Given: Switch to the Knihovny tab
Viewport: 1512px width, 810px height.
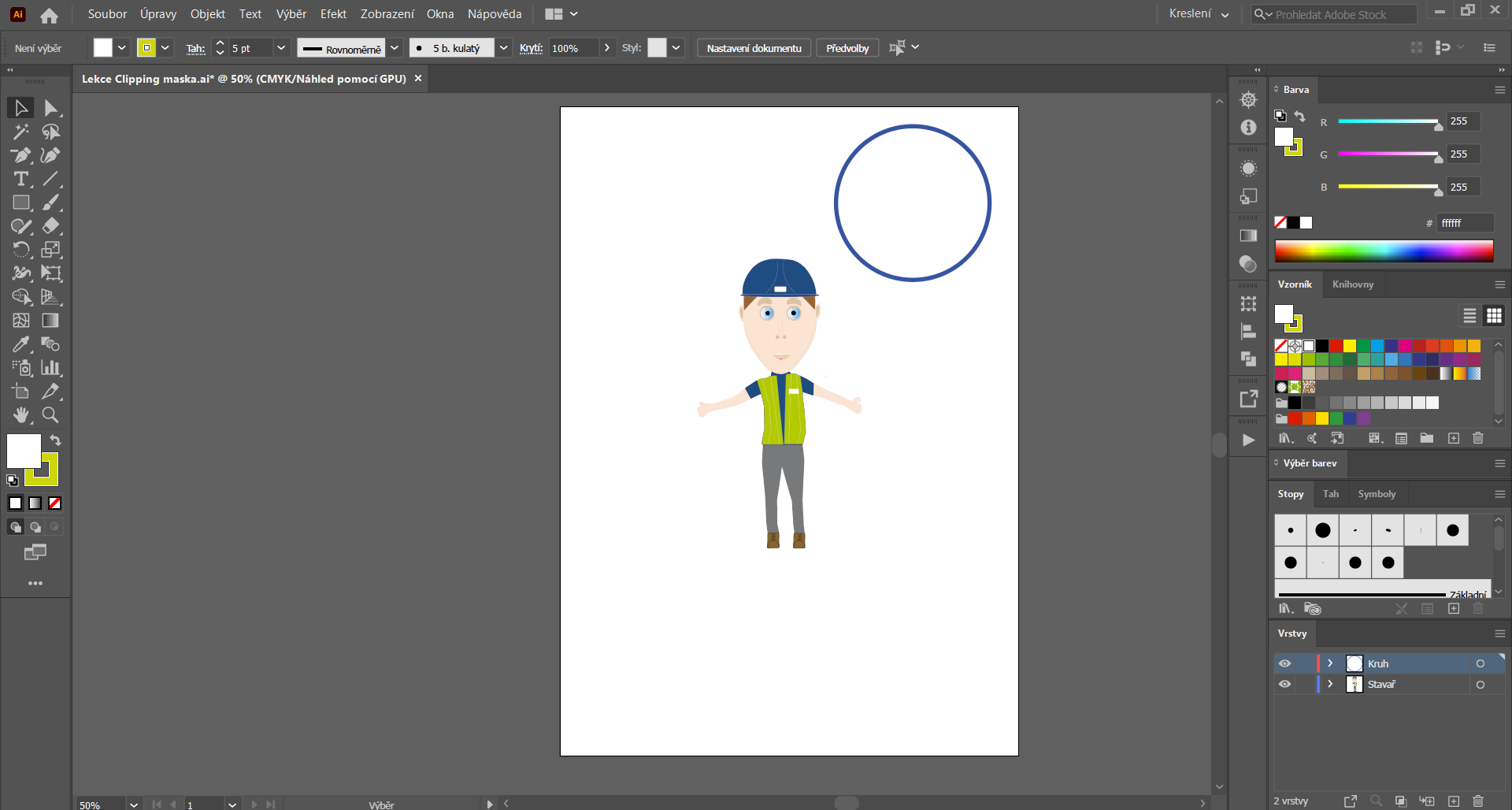Looking at the screenshot, I should (x=1352, y=284).
